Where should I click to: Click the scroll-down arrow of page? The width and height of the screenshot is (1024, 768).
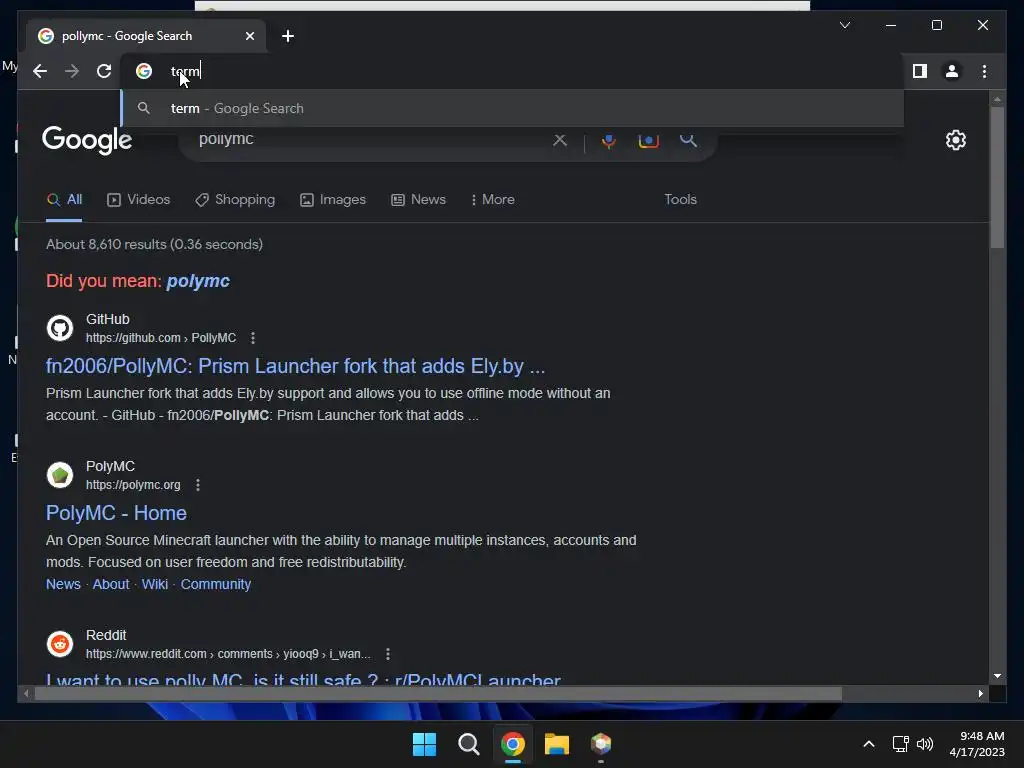(997, 676)
